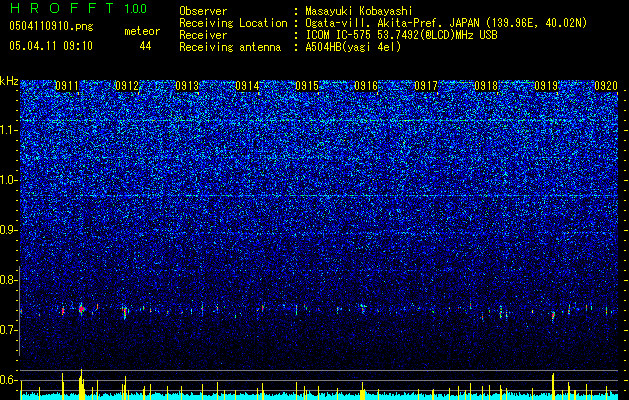Viewport: 629px width, 400px height.
Task: Select the filename 0504110910.png
Action: (51, 26)
